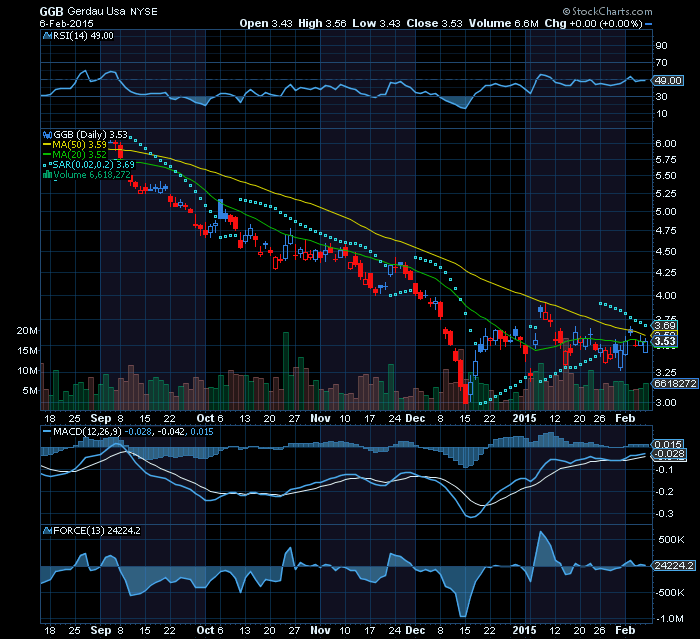The image size is (700, 639).
Task: Click the MACD legend line marker
Action: 47,432
